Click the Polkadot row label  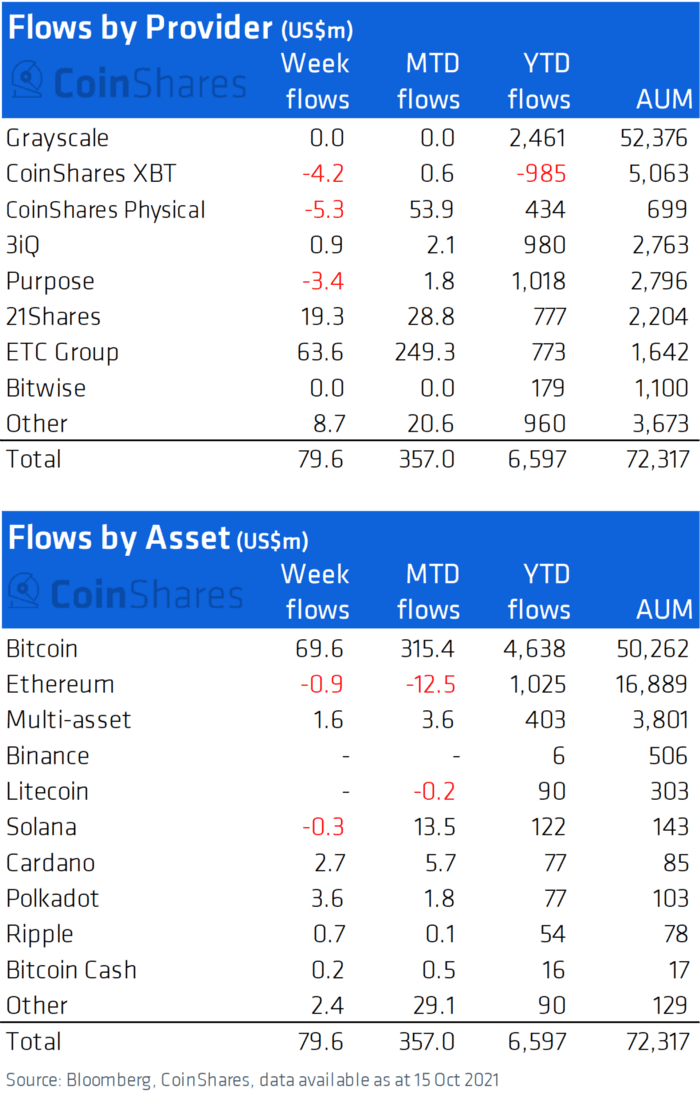(x=53, y=898)
